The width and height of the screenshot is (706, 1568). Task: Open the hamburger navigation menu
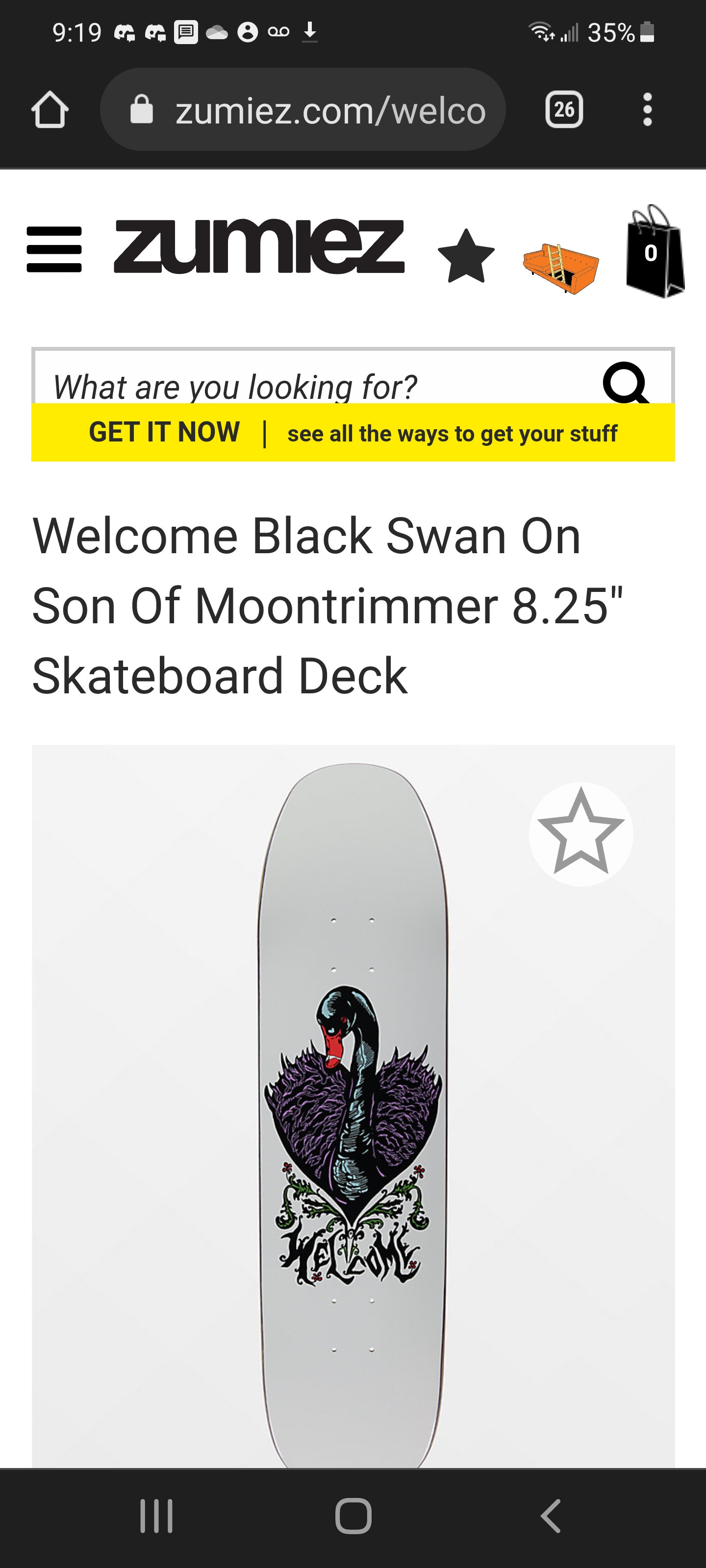[x=54, y=249]
